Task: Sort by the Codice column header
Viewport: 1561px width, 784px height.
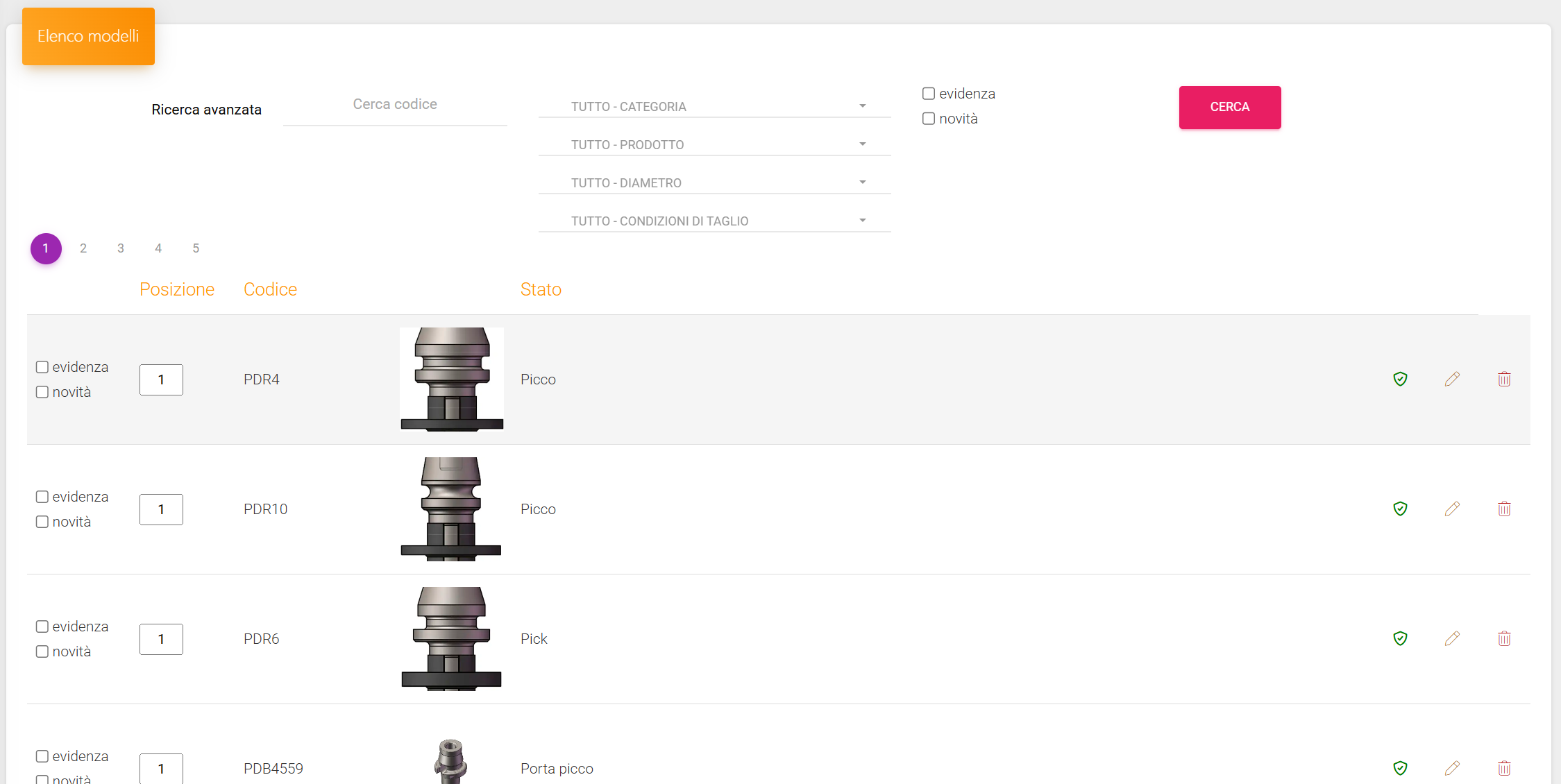Action: pyautogui.click(x=270, y=289)
